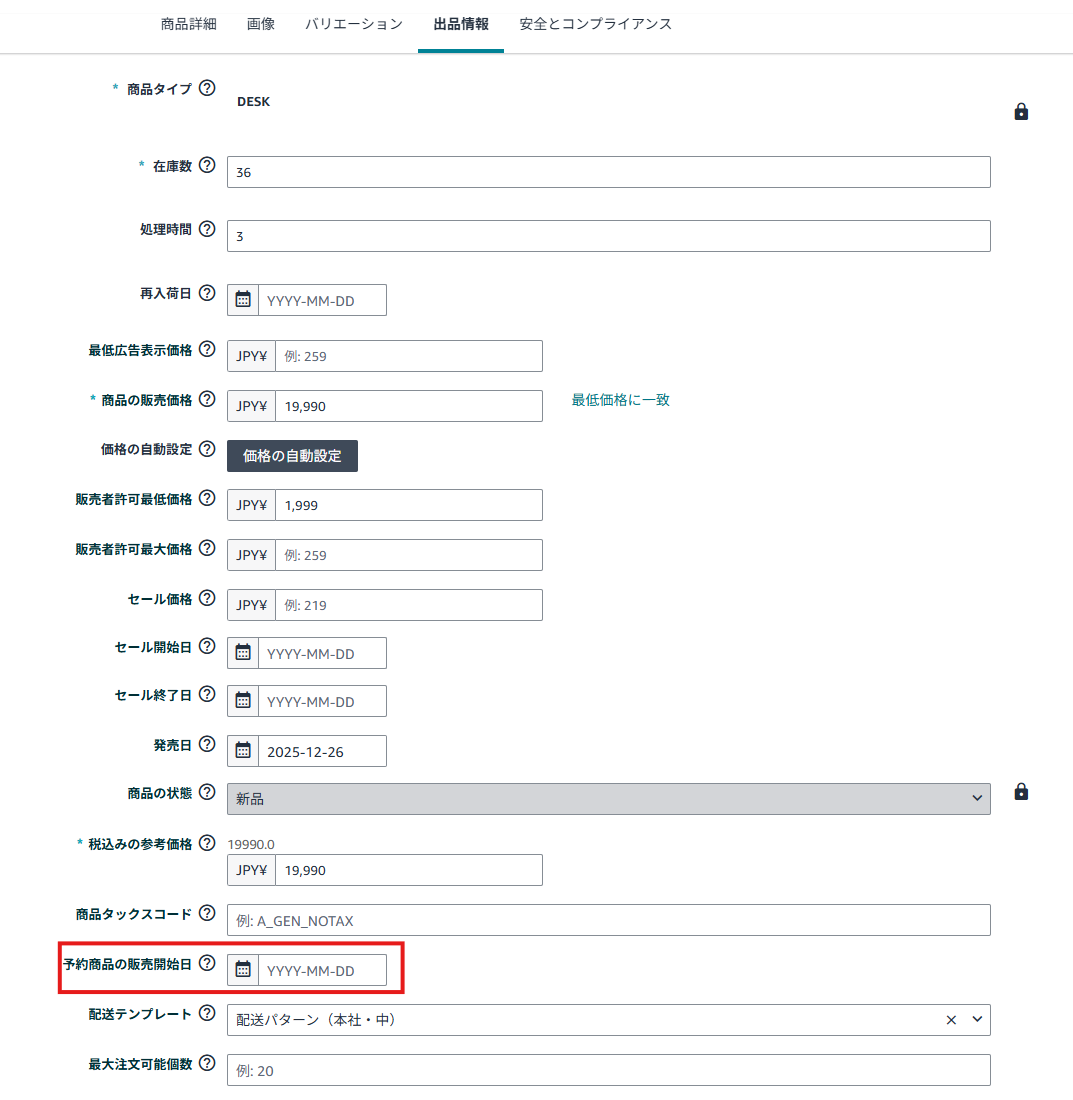Screen dimensions: 1073x1100
Task: Open calendar icon next to セール終了日
Action: pos(243,701)
